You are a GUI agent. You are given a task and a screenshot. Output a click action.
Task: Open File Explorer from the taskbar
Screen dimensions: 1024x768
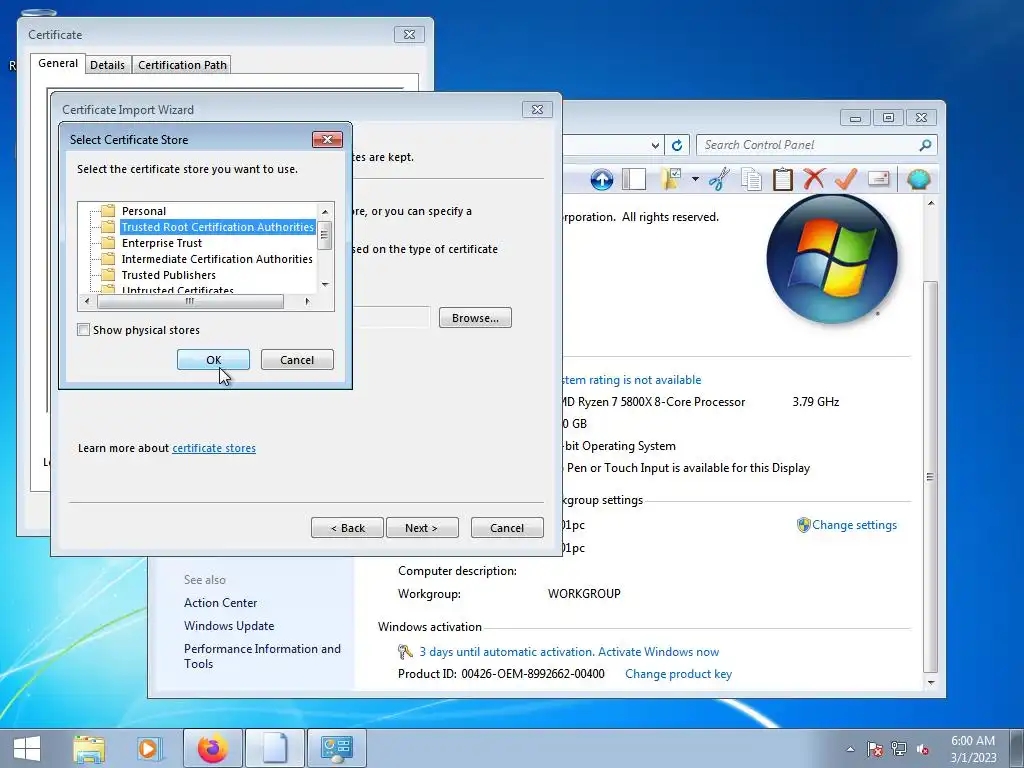coord(89,748)
